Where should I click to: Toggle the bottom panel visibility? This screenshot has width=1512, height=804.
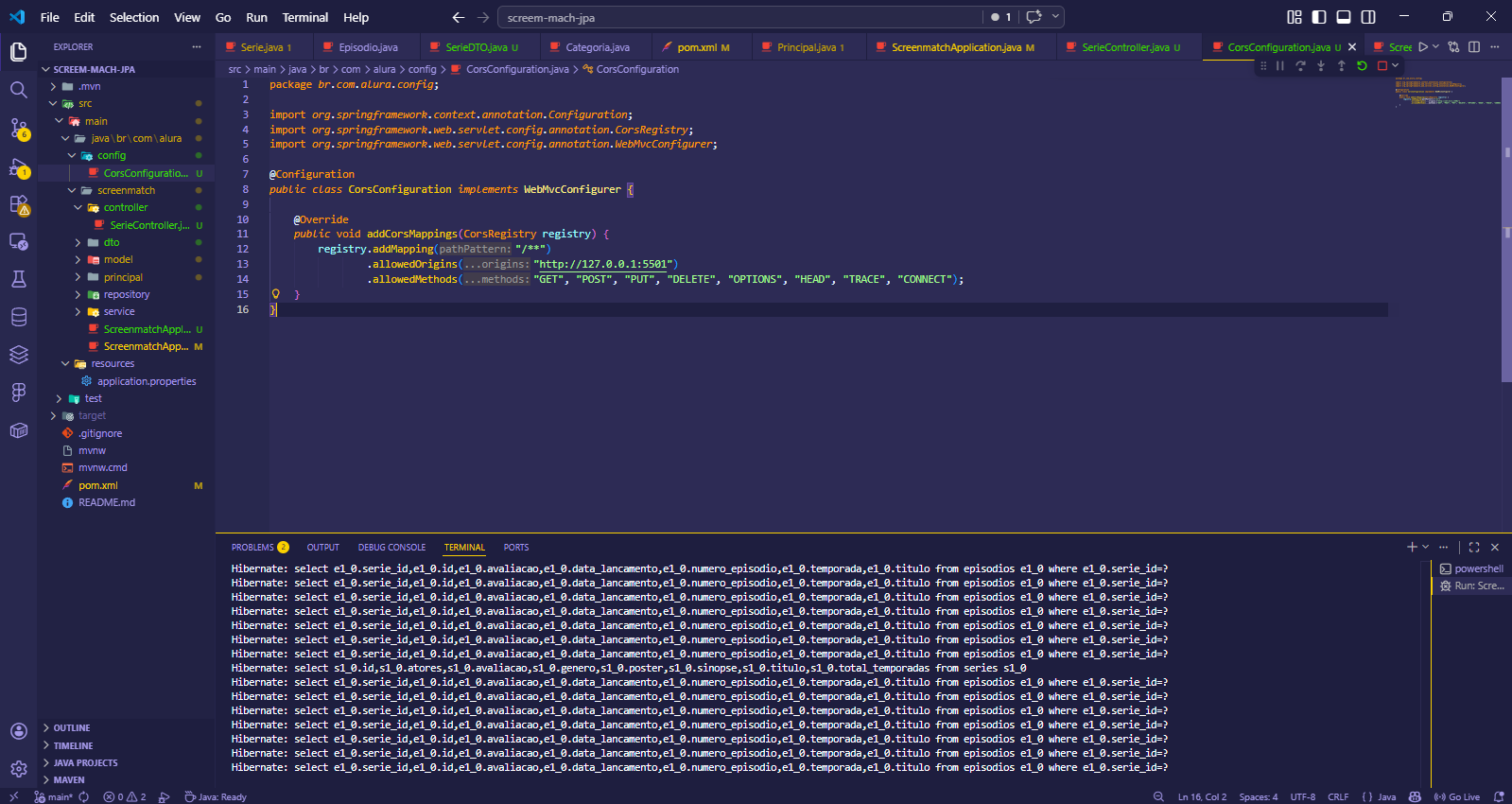(1344, 17)
